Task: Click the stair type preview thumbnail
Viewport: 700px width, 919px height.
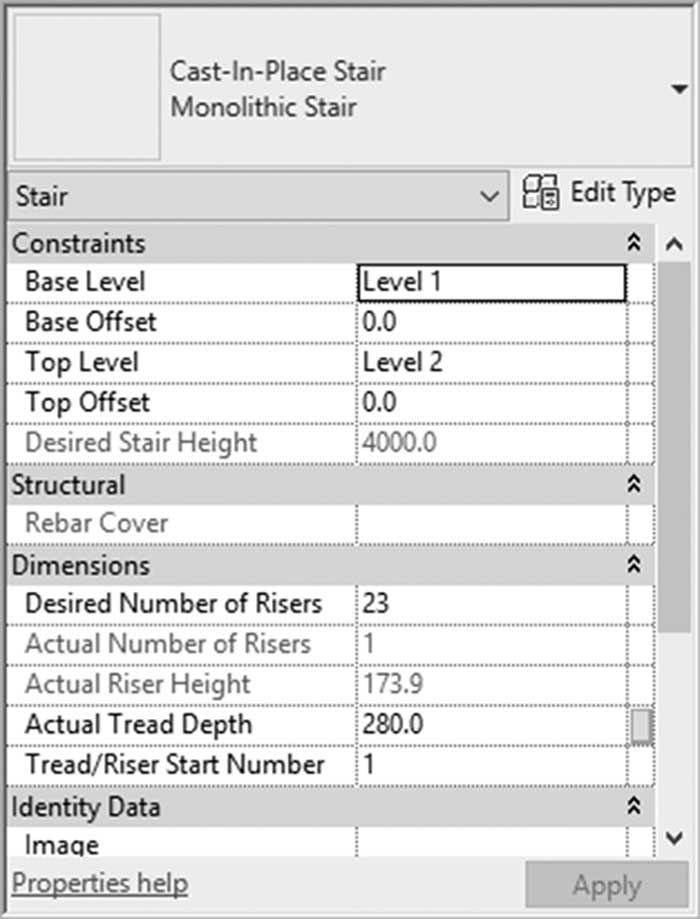Action: (x=87, y=87)
